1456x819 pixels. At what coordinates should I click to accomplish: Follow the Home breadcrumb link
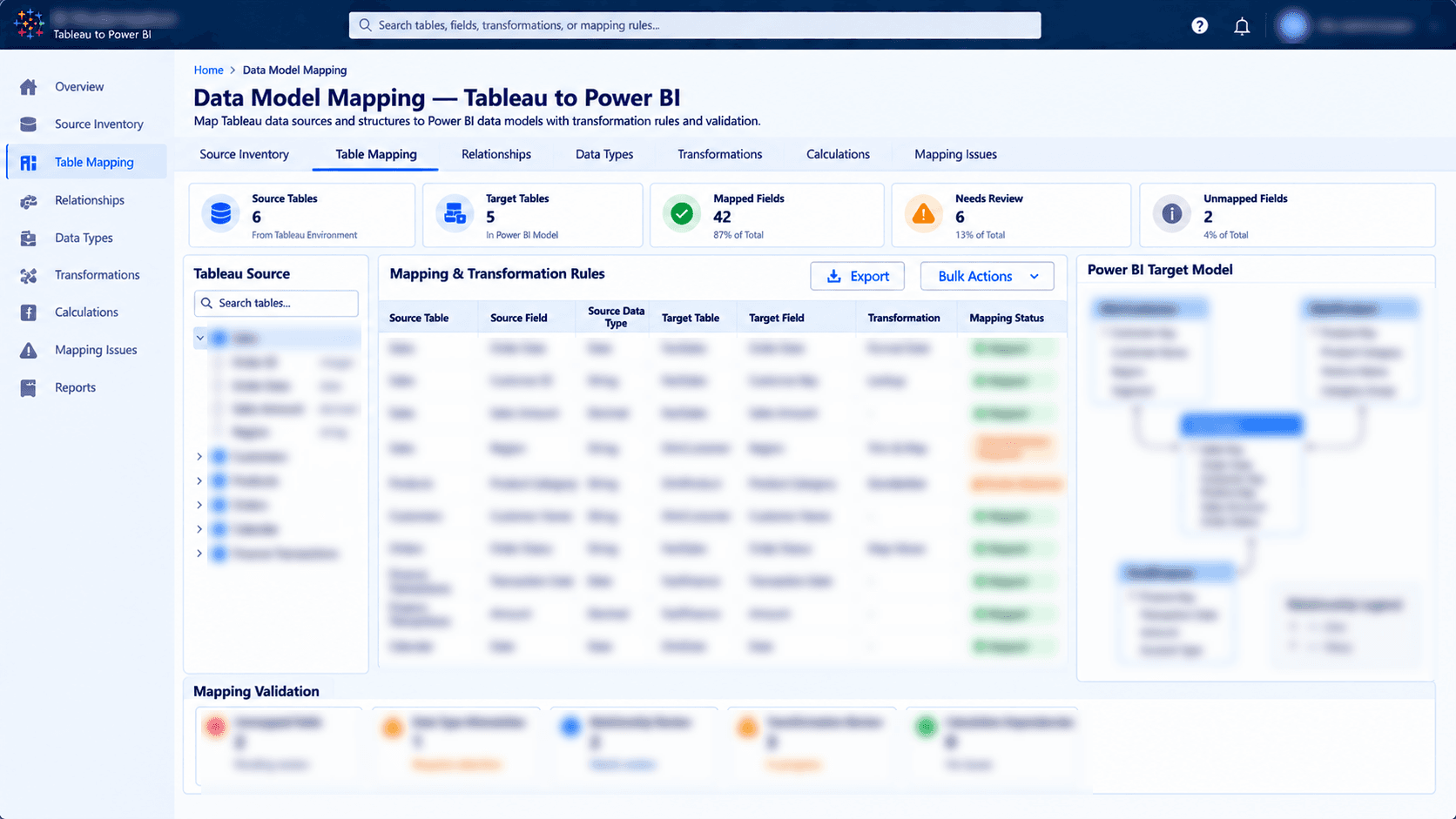tap(208, 70)
